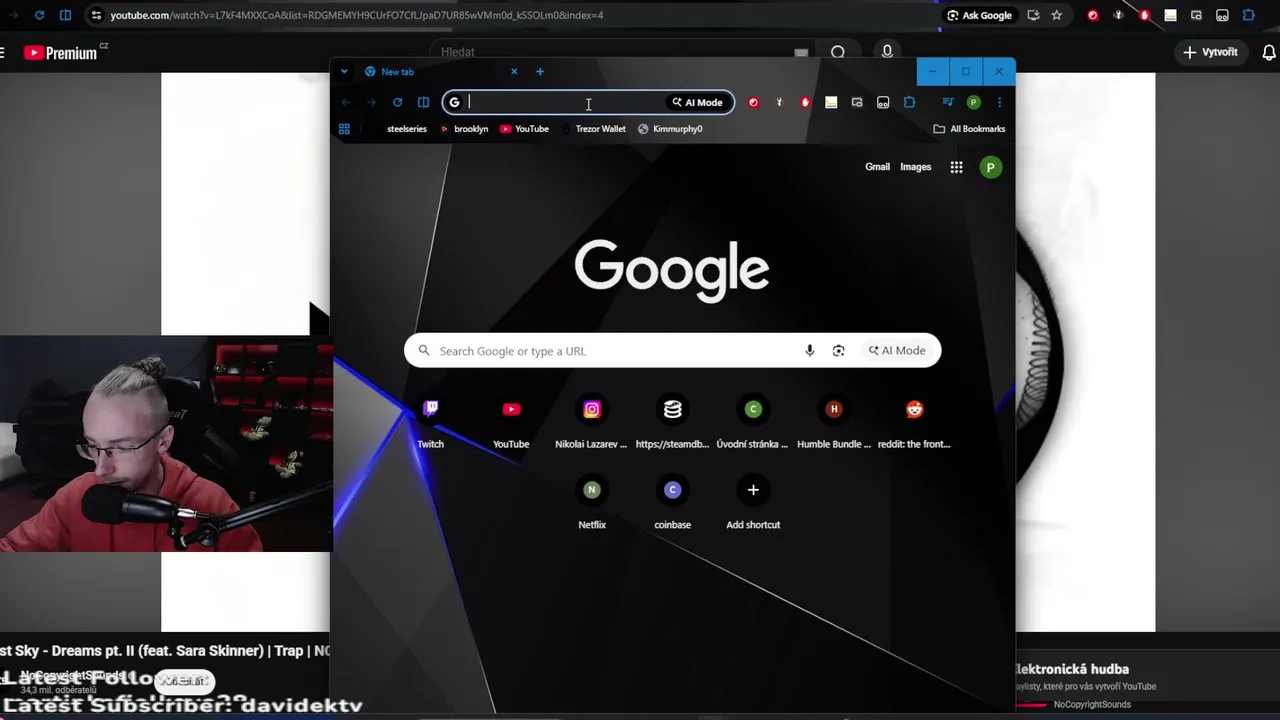Click the YouTube search magnifier button
Image resolution: width=1280 pixels, height=720 pixels.
click(838, 52)
